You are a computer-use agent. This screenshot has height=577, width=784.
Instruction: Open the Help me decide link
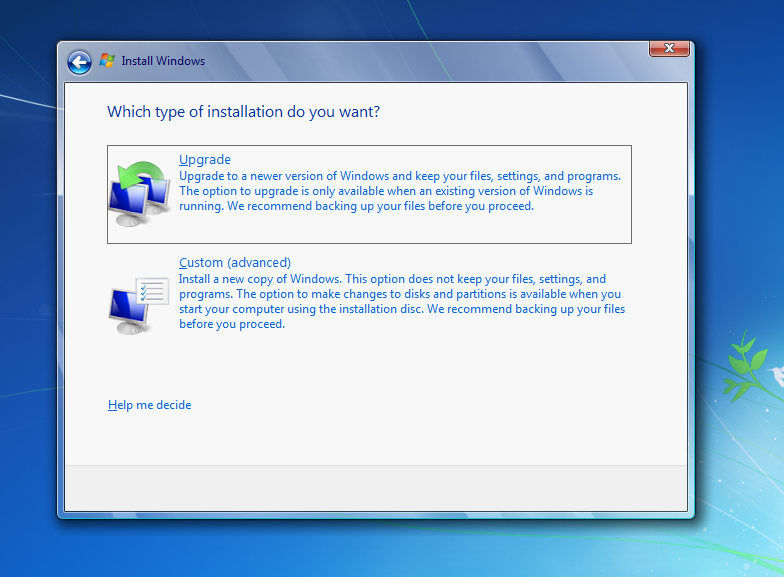click(x=150, y=405)
